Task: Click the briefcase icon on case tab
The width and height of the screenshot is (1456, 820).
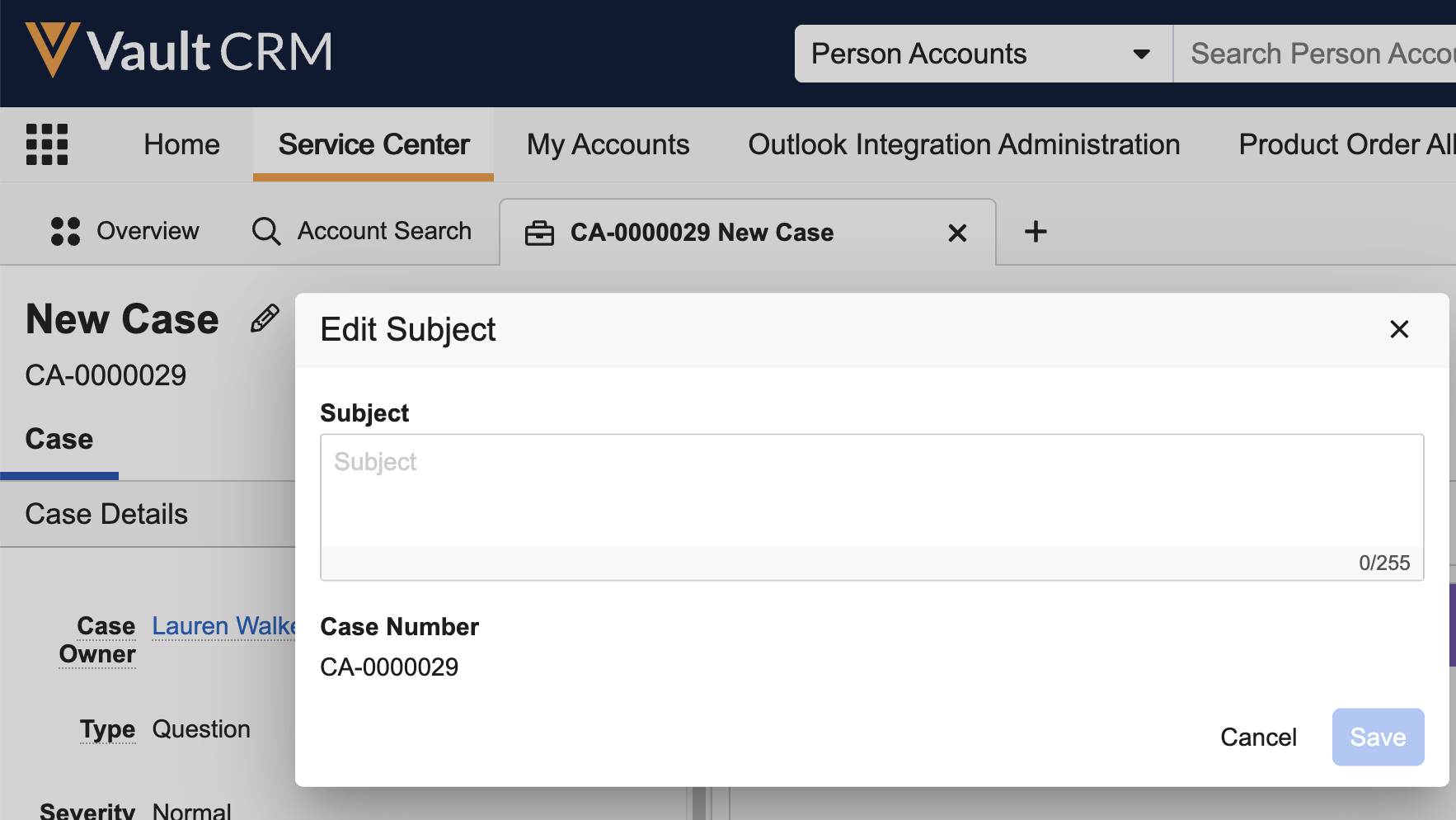Action: point(539,233)
